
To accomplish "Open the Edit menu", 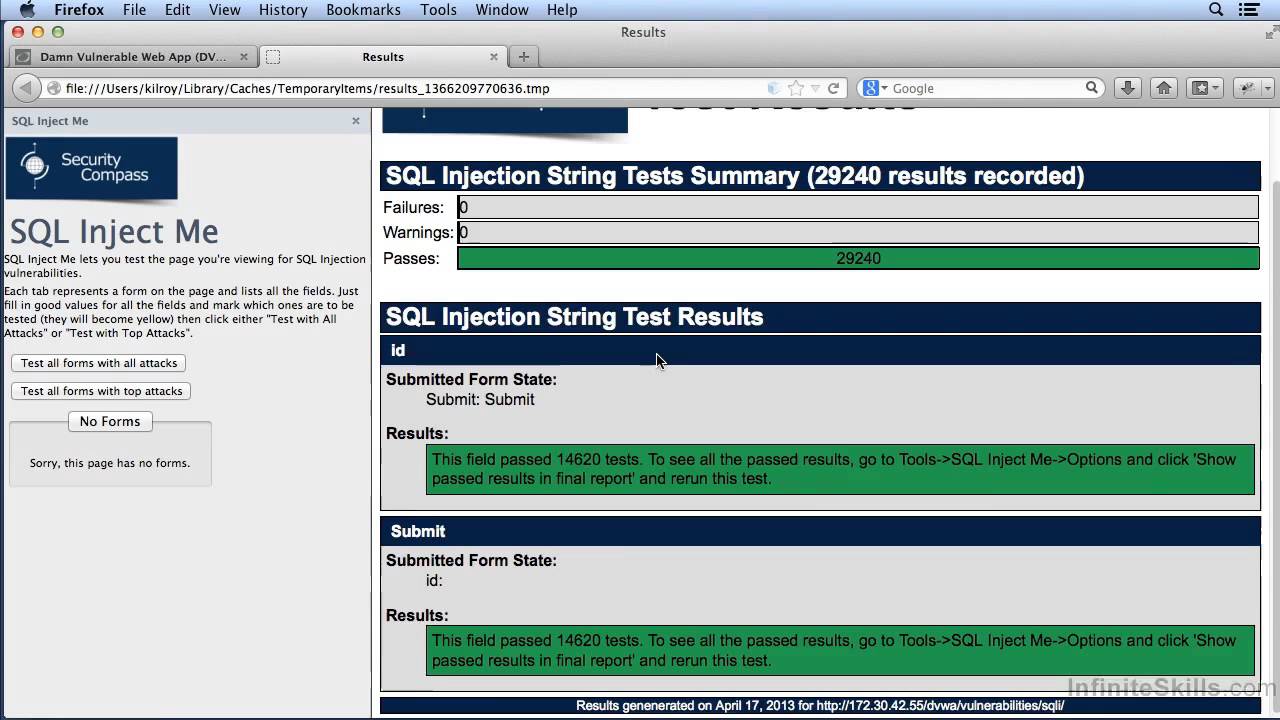I will (x=178, y=10).
